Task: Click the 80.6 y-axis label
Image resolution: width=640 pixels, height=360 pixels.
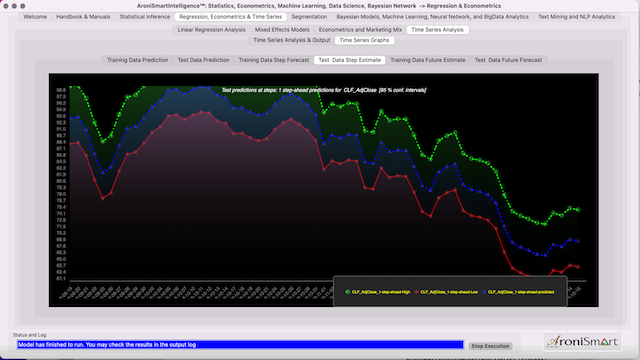Action: 61,181
